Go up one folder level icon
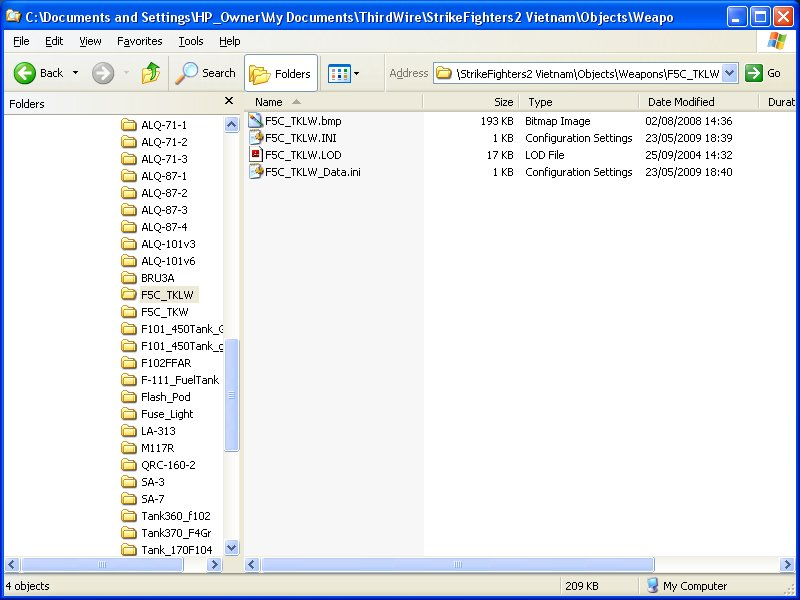The height and width of the screenshot is (600, 800). pos(151,73)
